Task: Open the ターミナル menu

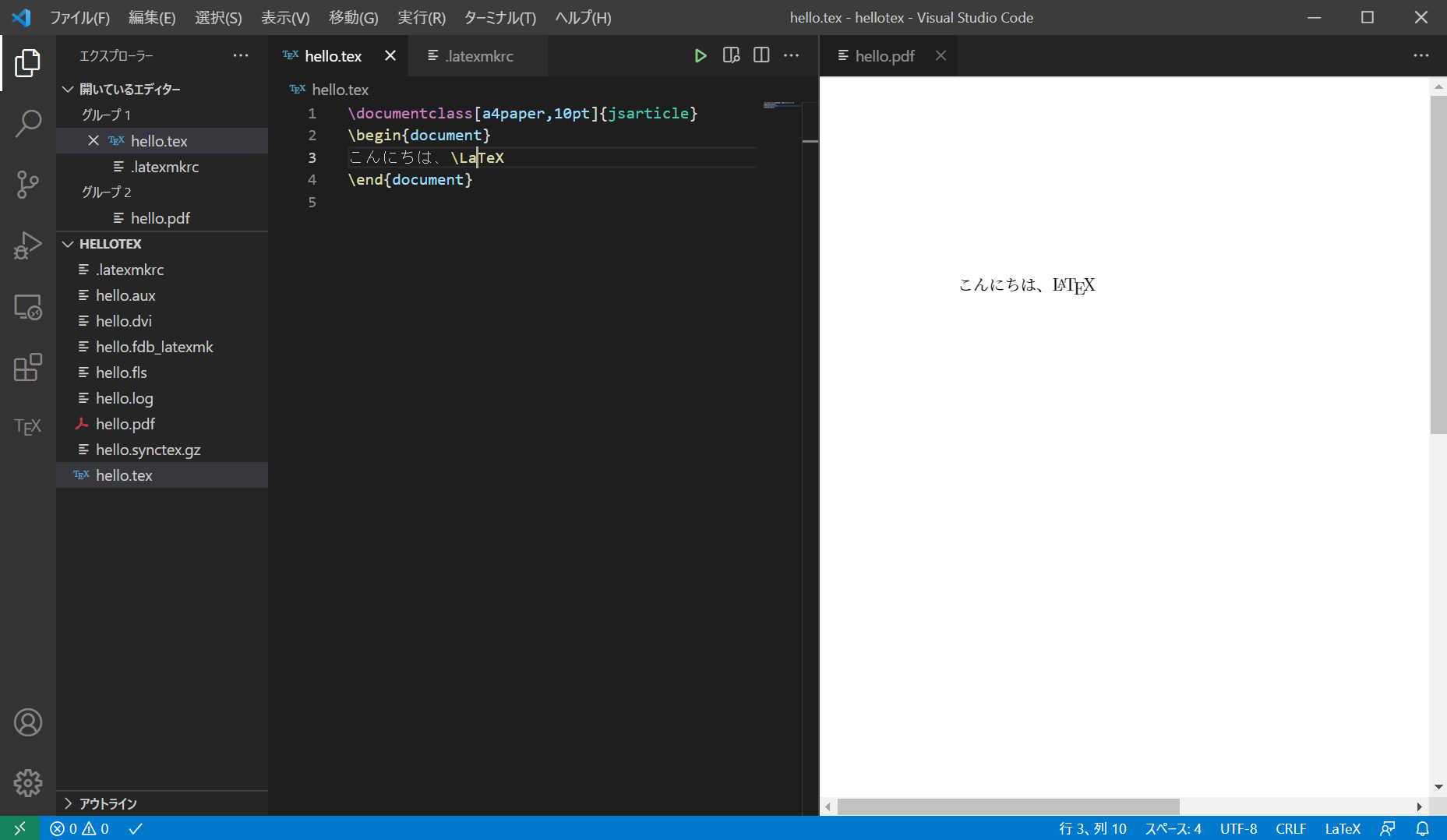Action: 499,17
